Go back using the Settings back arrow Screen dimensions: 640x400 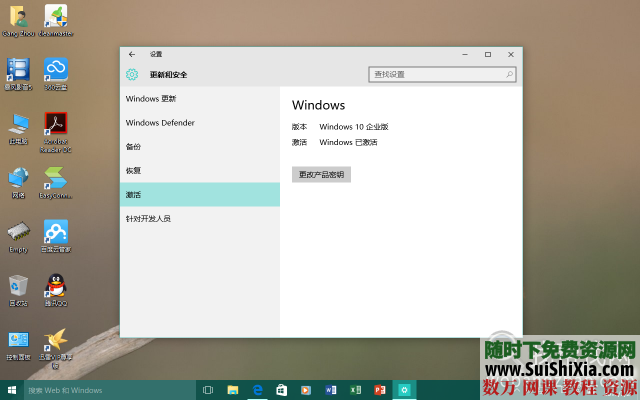[131, 54]
